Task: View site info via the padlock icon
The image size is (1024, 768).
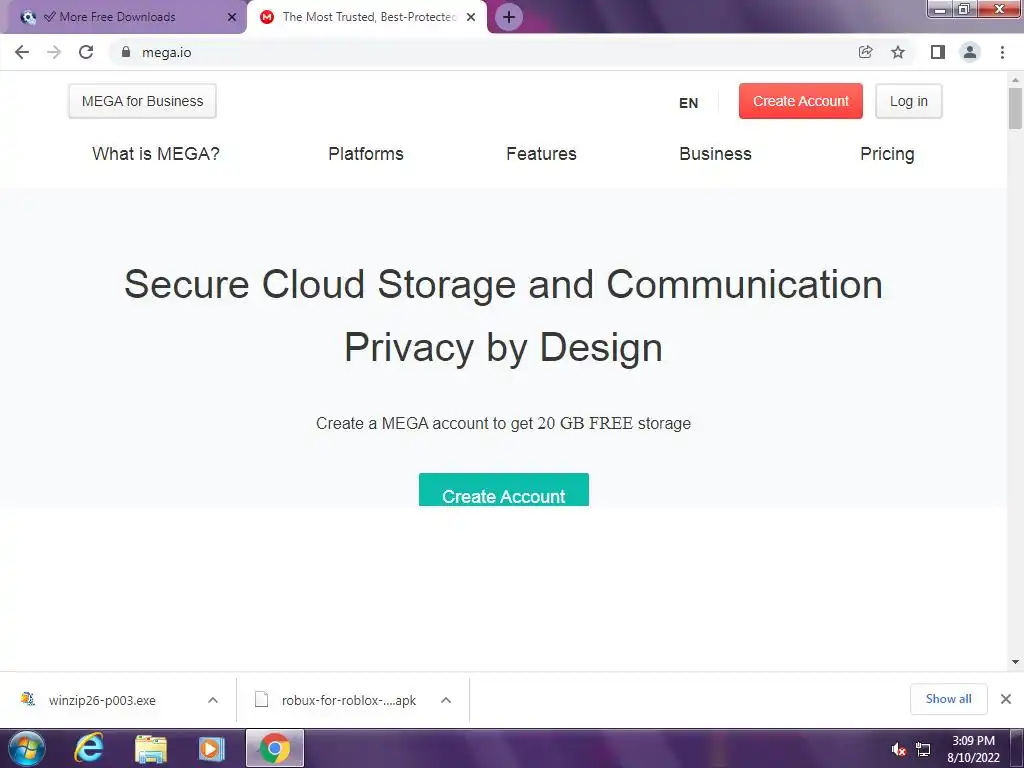Action: pos(126,52)
